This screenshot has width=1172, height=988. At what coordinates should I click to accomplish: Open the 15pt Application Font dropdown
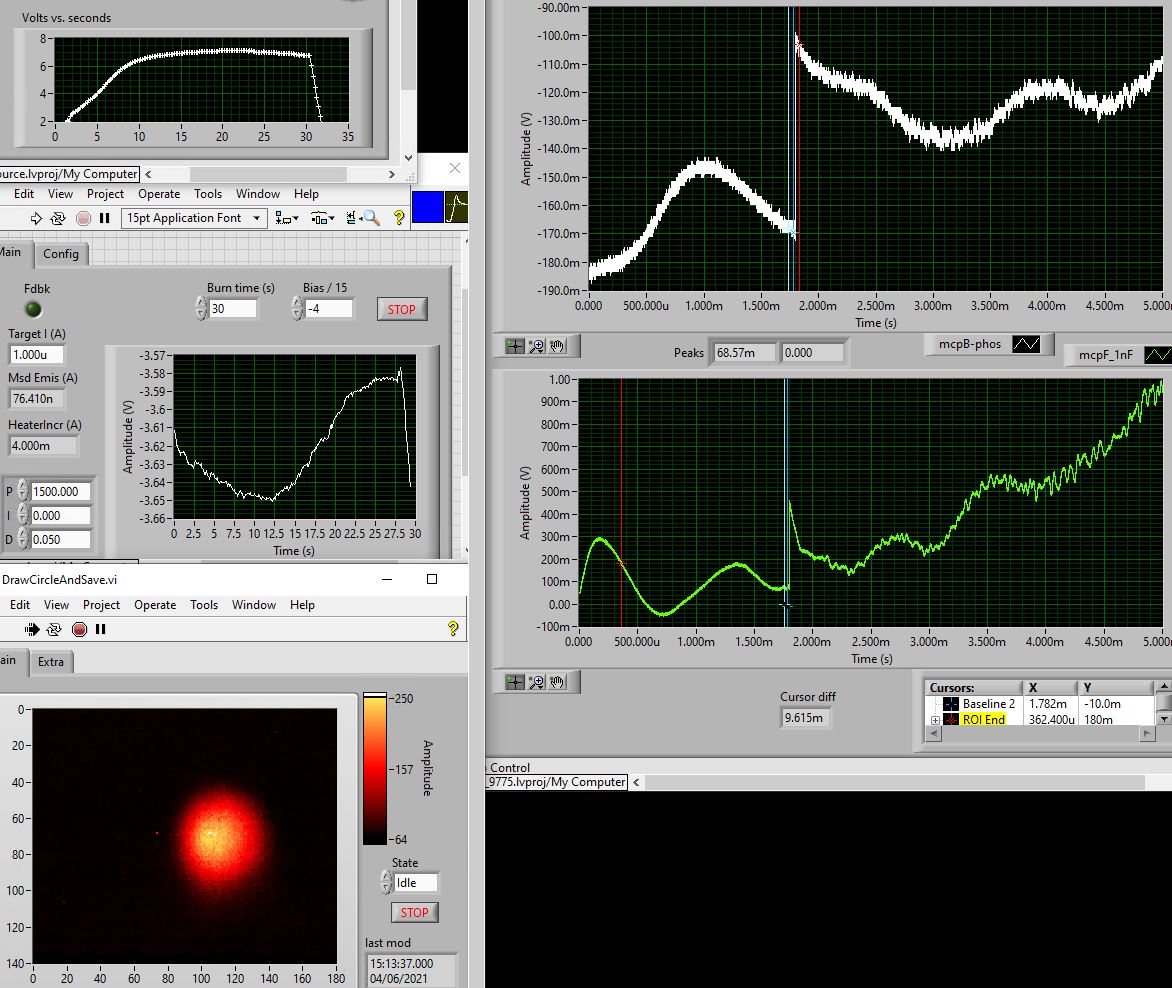194,218
